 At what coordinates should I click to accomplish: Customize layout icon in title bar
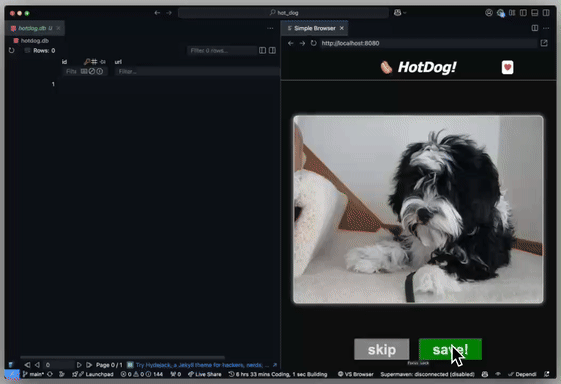click(x=512, y=13)
